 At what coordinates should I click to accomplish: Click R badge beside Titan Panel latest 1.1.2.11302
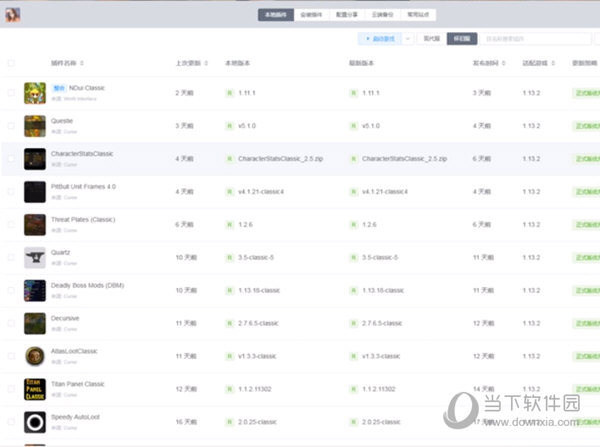click(x=354, y=389)
